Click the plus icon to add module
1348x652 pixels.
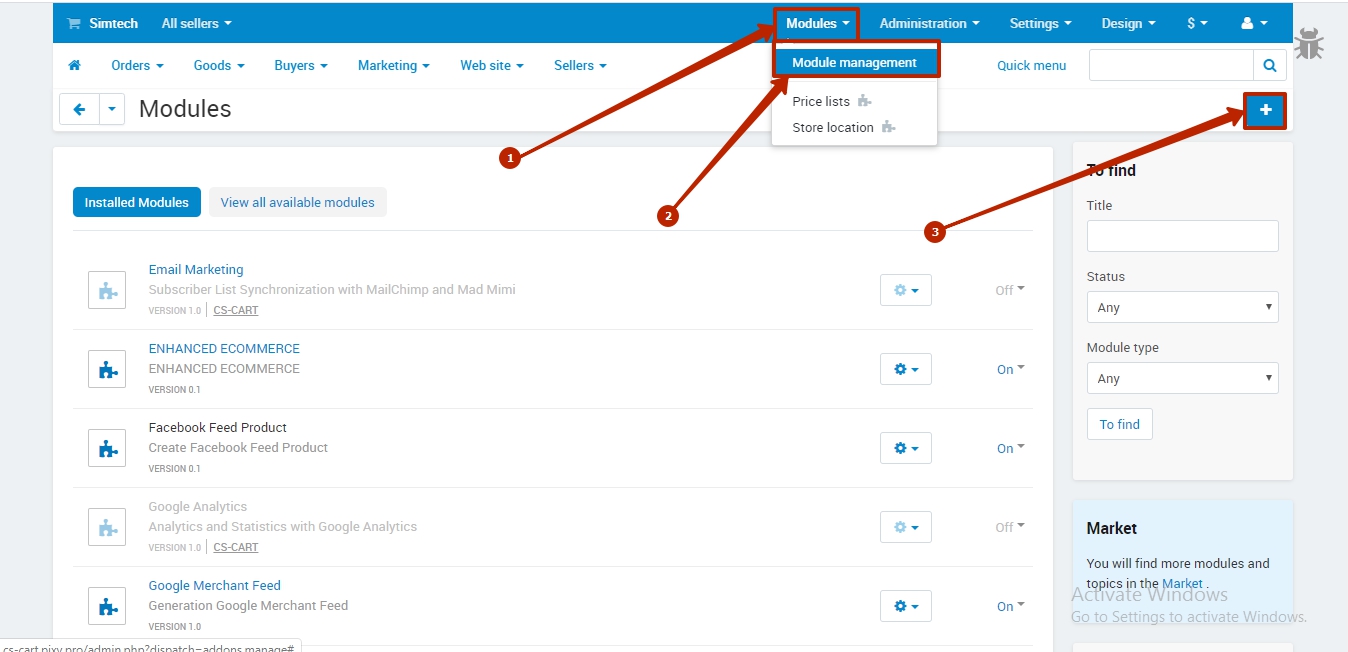click(x=1265, y=110)
